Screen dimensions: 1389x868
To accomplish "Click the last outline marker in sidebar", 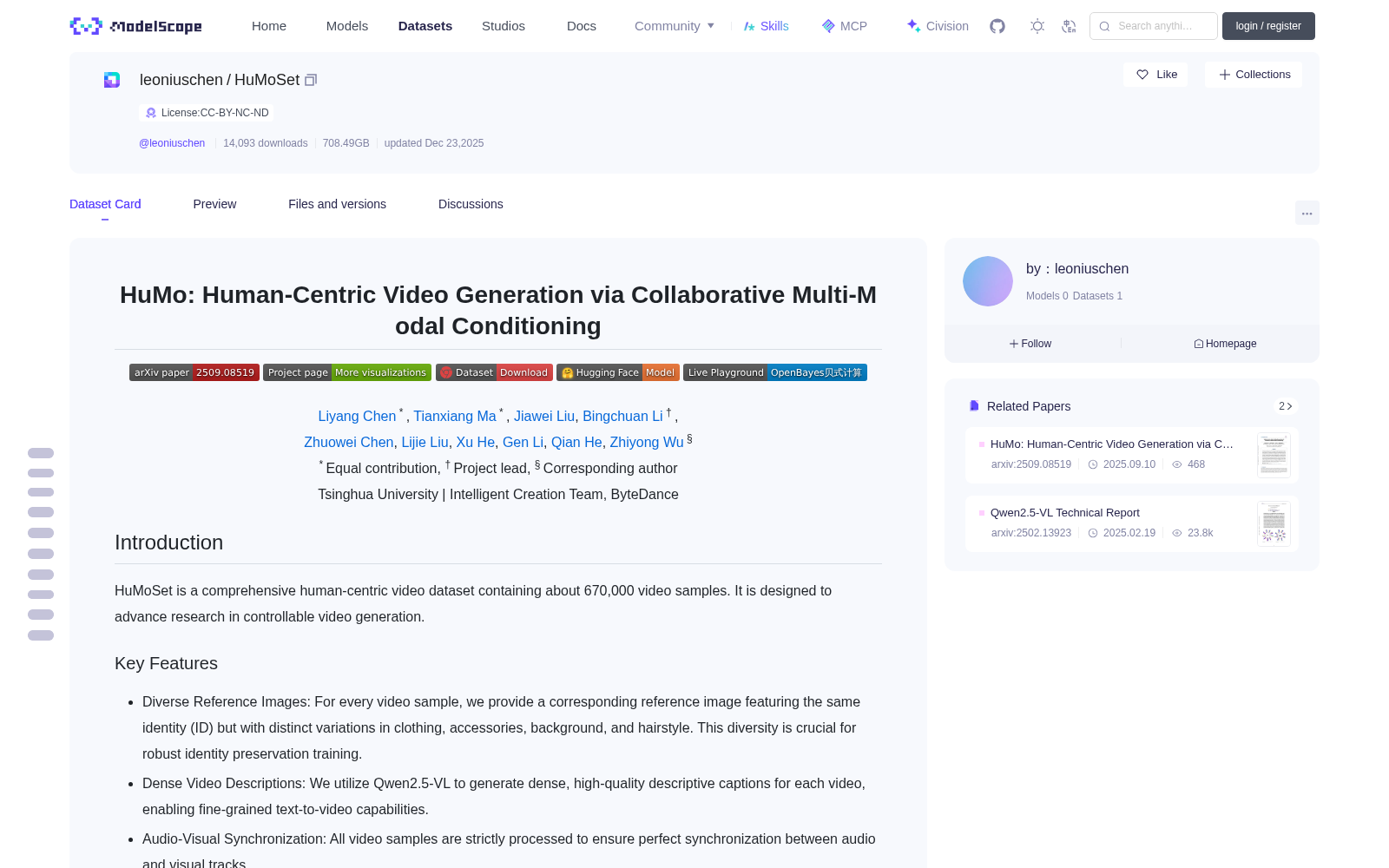I will (41, 635).
